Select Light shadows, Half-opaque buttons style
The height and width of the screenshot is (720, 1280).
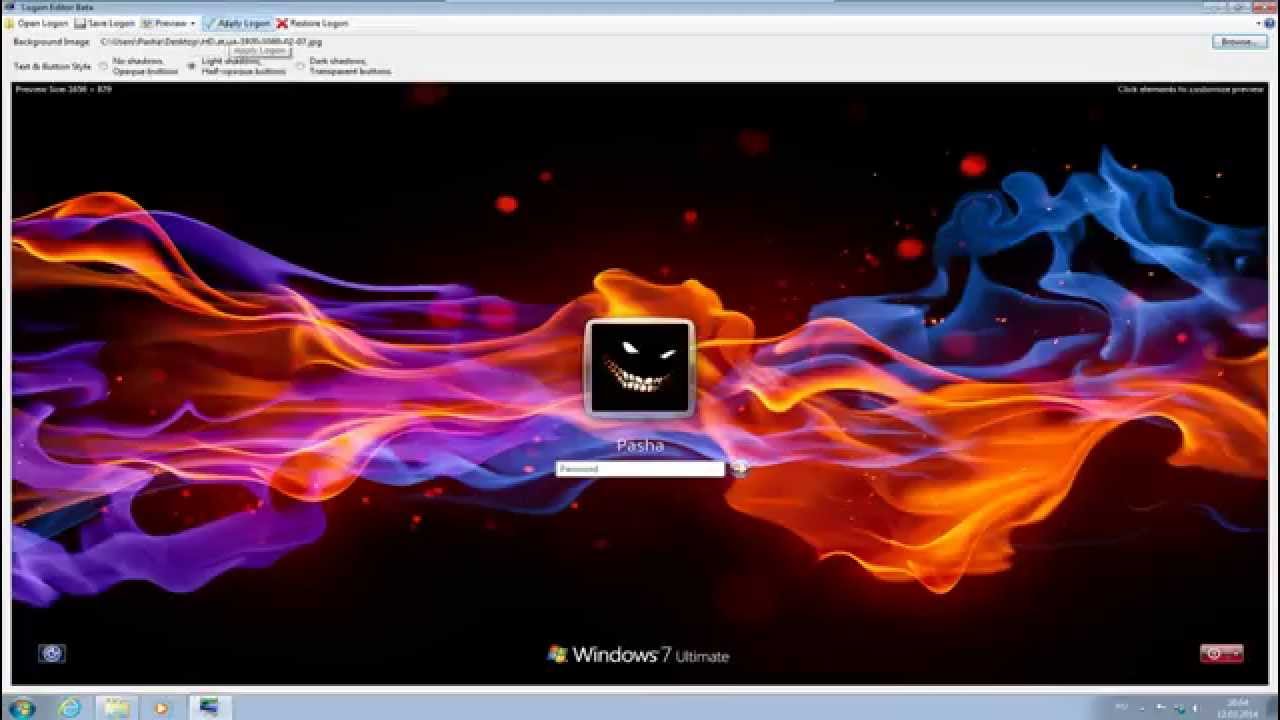coord(236,66)
